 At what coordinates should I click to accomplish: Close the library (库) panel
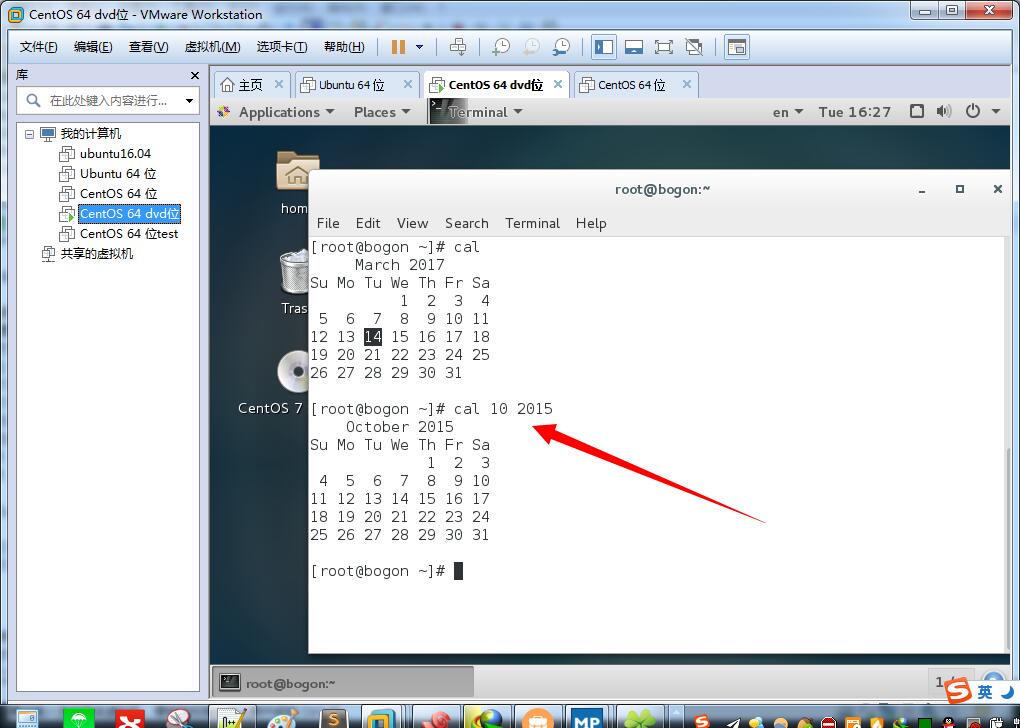[195, 76]
